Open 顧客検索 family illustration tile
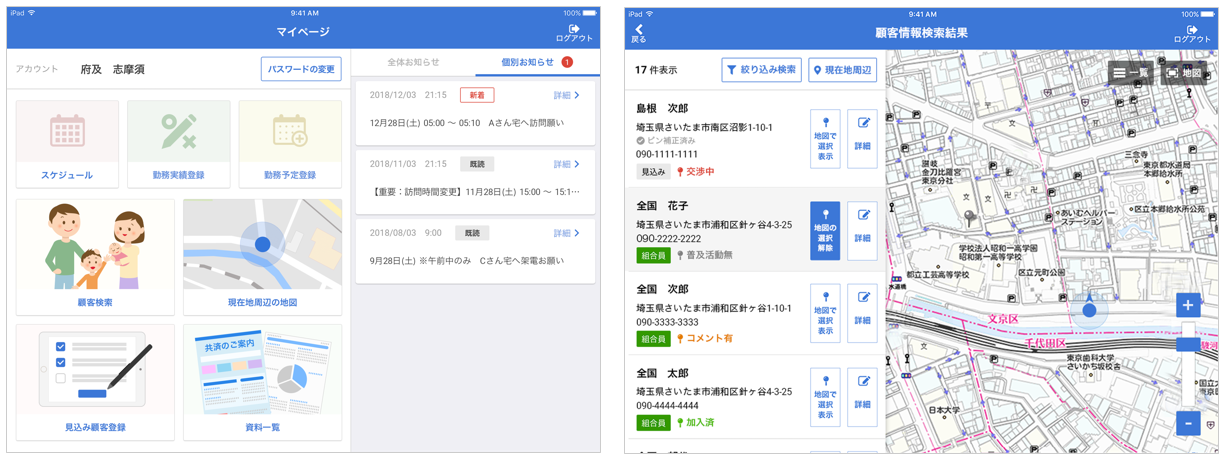1228x462 pixels. (95, 257)
